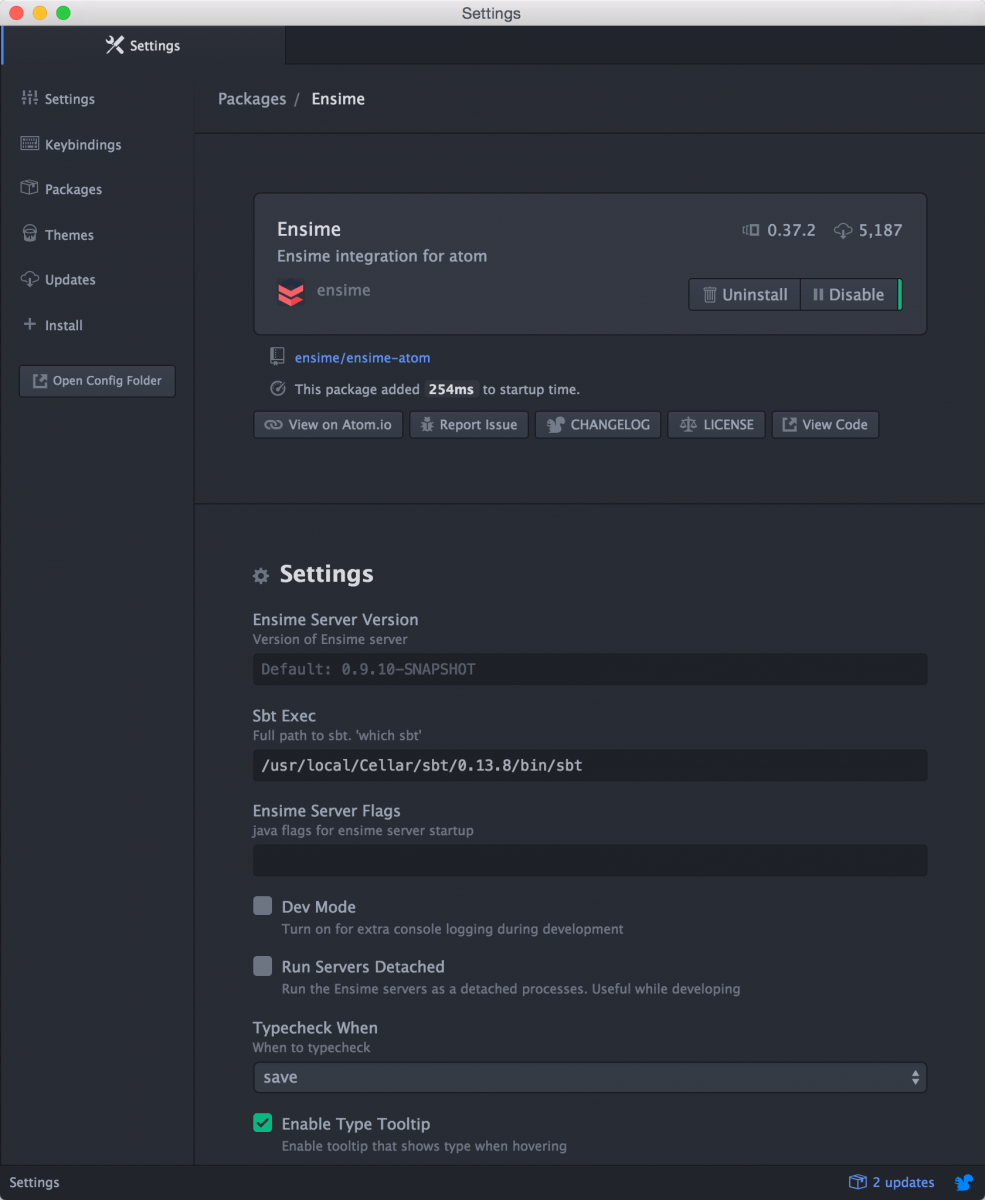Open the ensime/ensime-atom repository link
Screen dimensions: 985x1200
pos(362,357)
